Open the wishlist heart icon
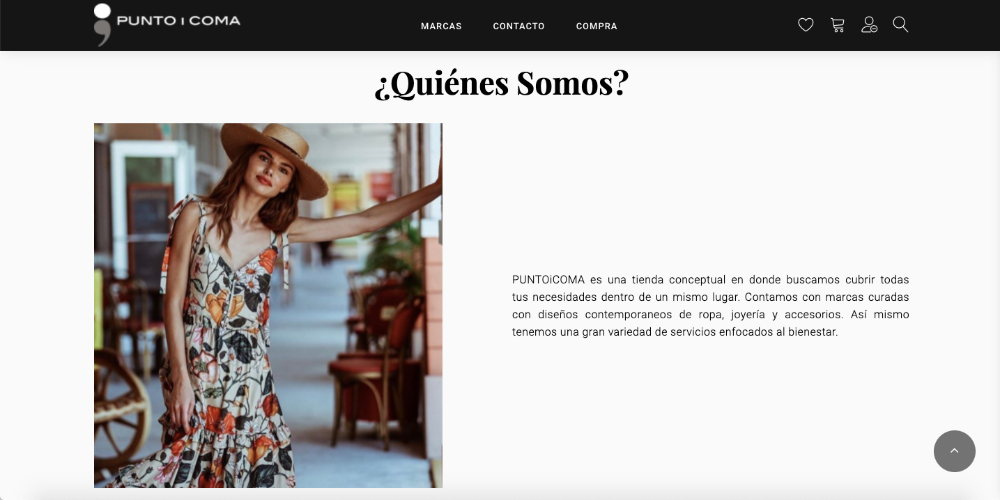The height and width of the screenshot is (500, 1000). 805,25
